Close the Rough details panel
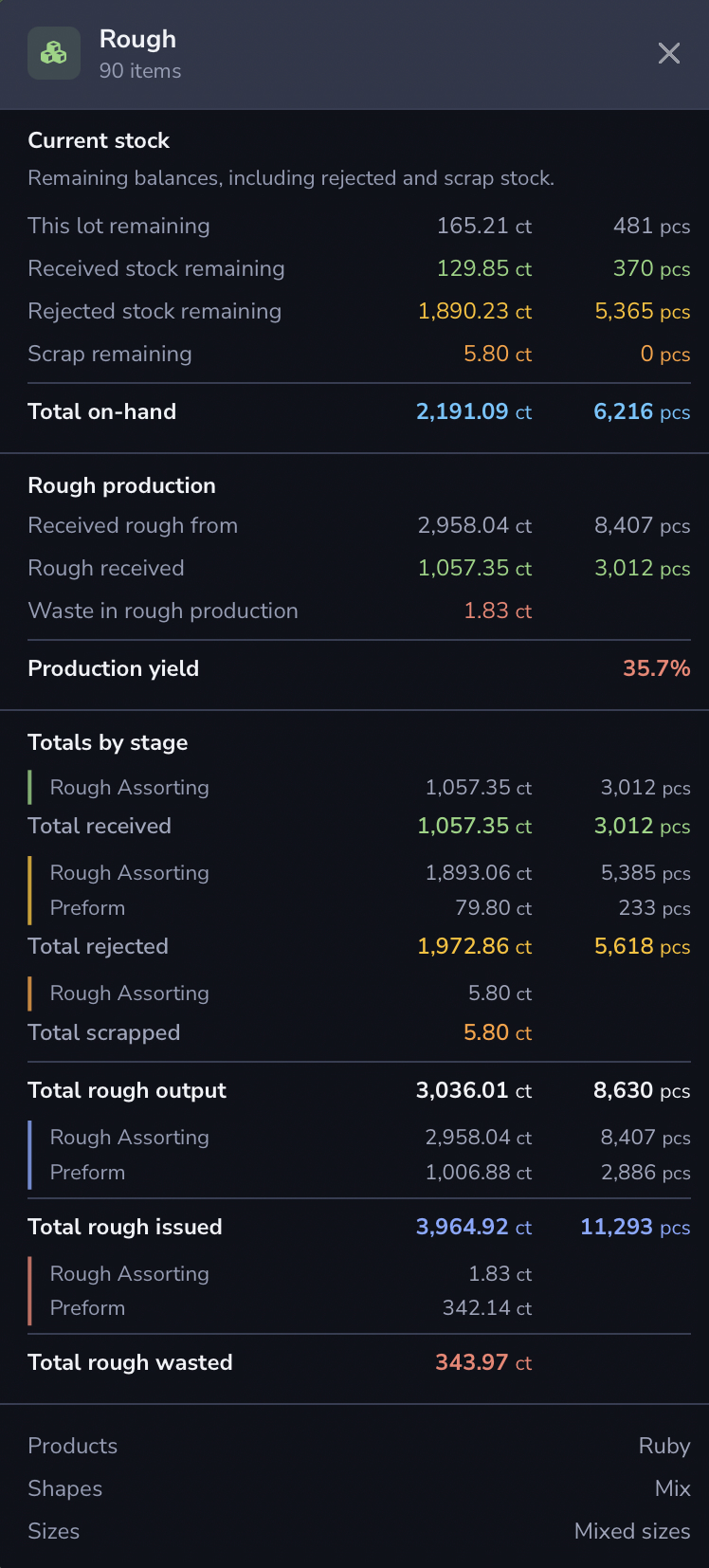The height and width of the screenshot is (1568, 709). [x=669, y=53]
